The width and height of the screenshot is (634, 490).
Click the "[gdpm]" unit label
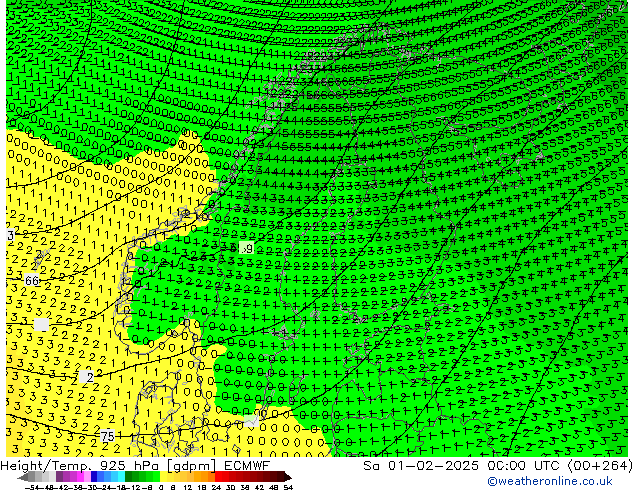tap(193, 466)
